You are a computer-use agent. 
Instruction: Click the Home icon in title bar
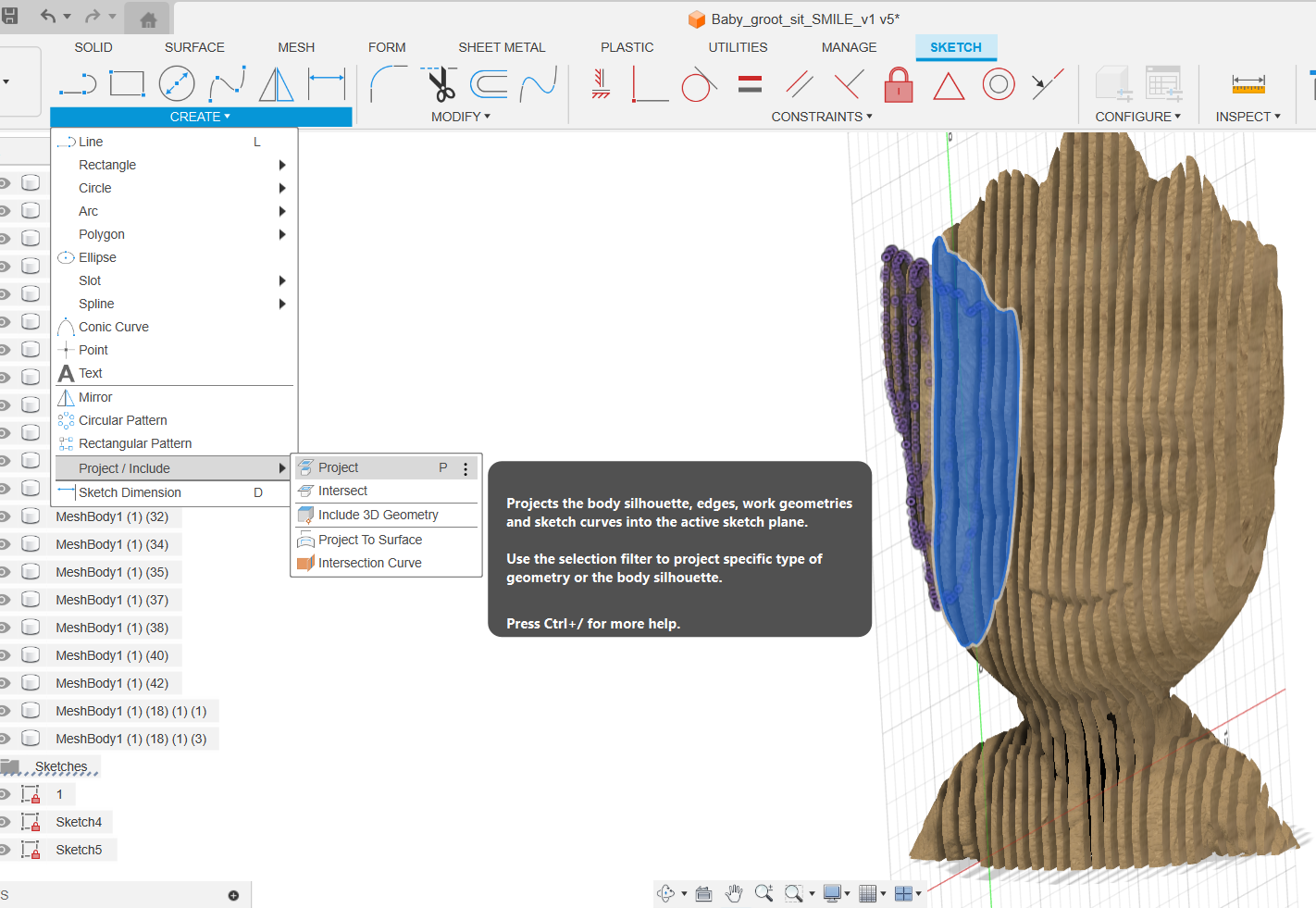(148, 19)
